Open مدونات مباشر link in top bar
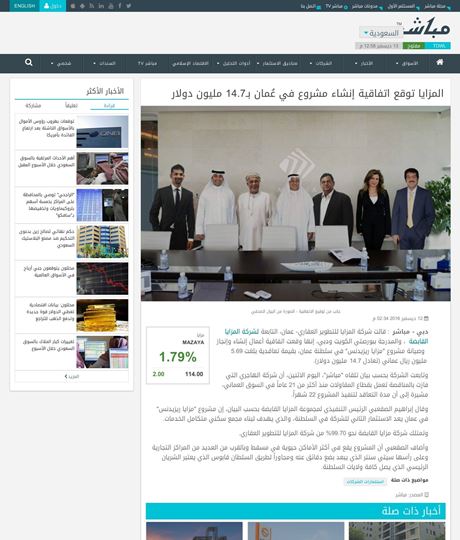The width and height of the screenshot is (460, 540). tap(367, 6)
